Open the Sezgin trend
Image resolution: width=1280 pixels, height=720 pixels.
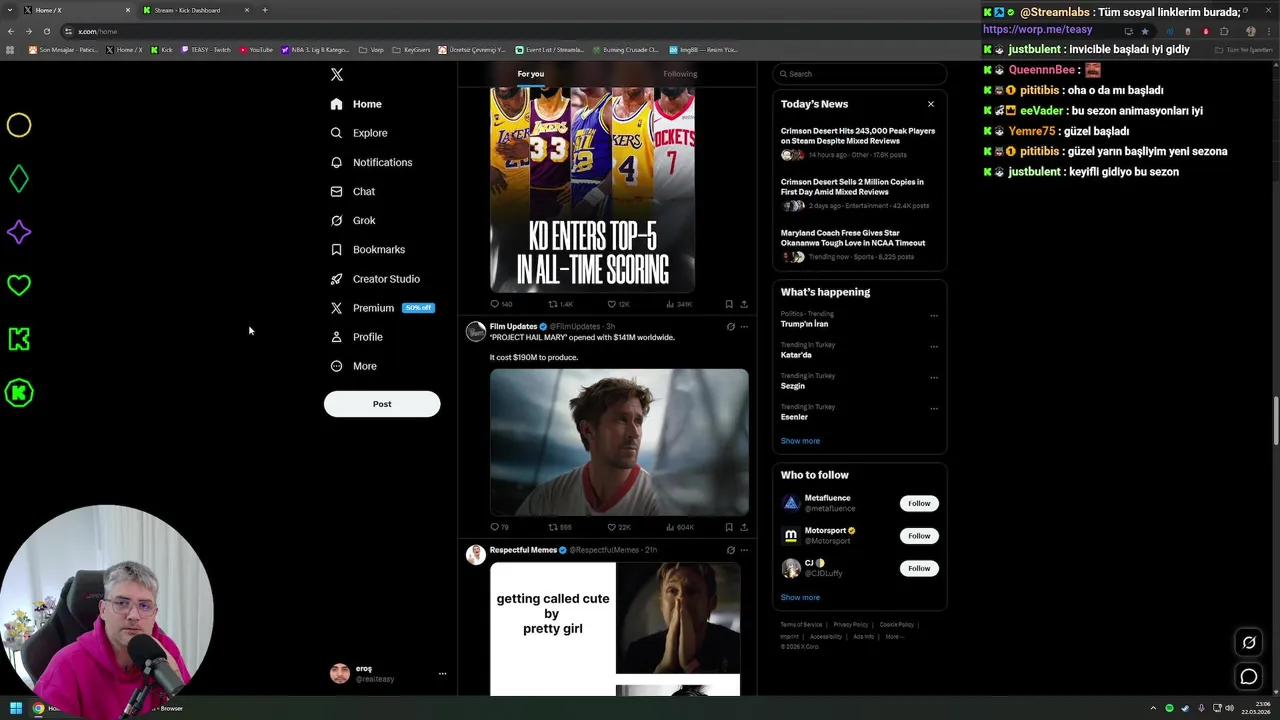[792, 386]
